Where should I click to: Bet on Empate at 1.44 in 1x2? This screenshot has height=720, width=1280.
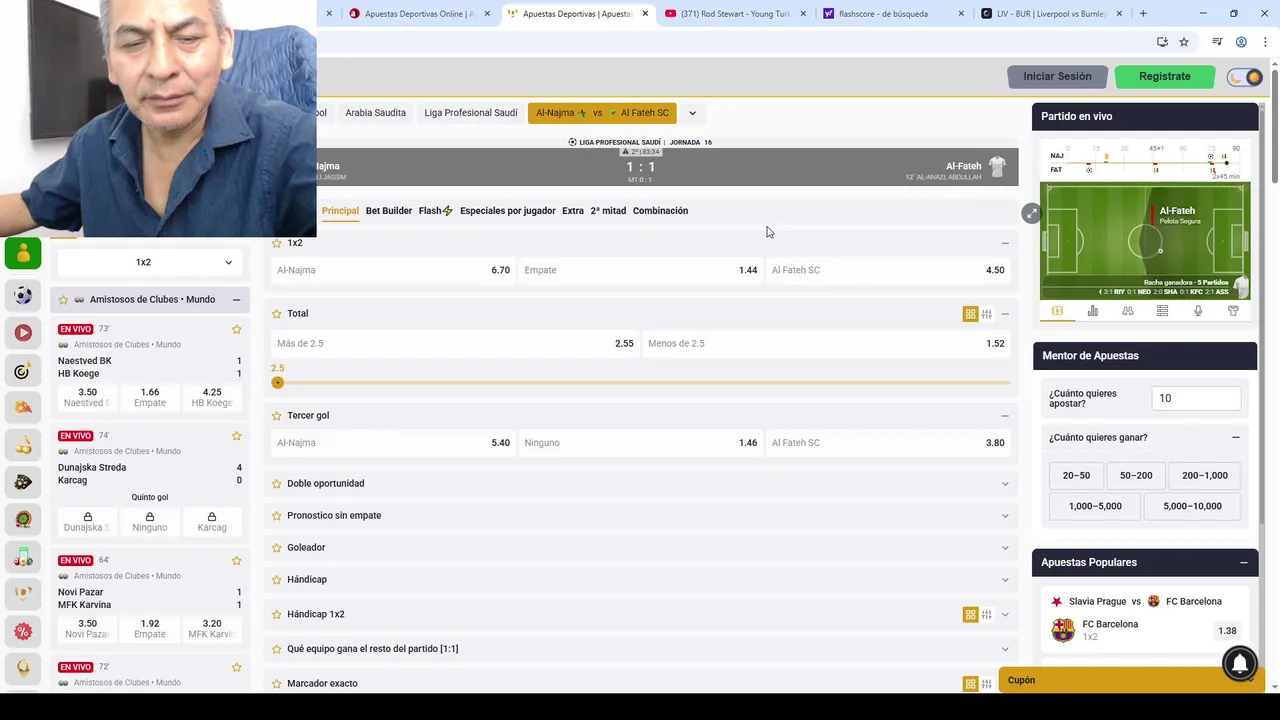point(640,270)
